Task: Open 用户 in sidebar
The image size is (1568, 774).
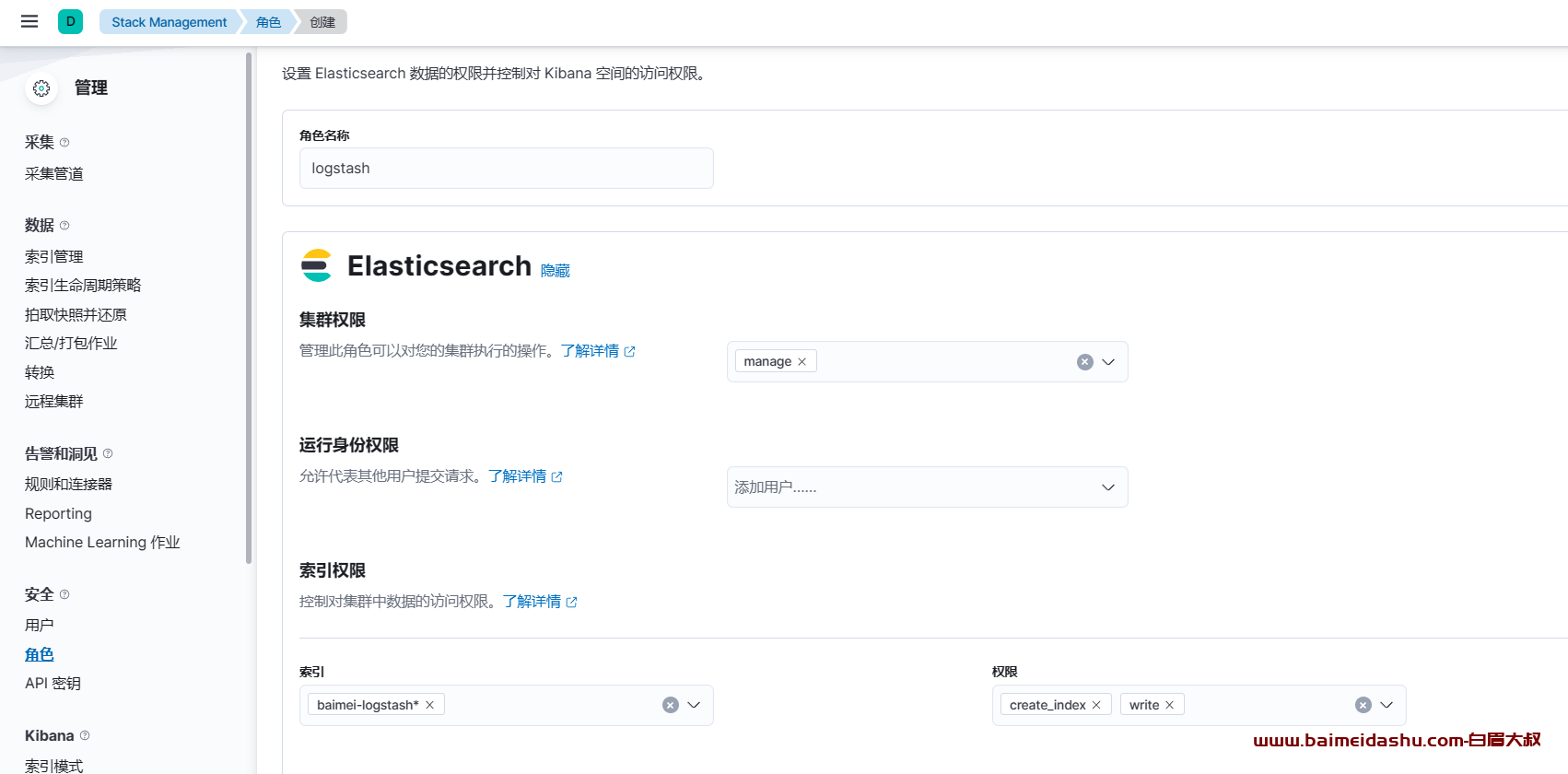Action: [x=40, y=625]
